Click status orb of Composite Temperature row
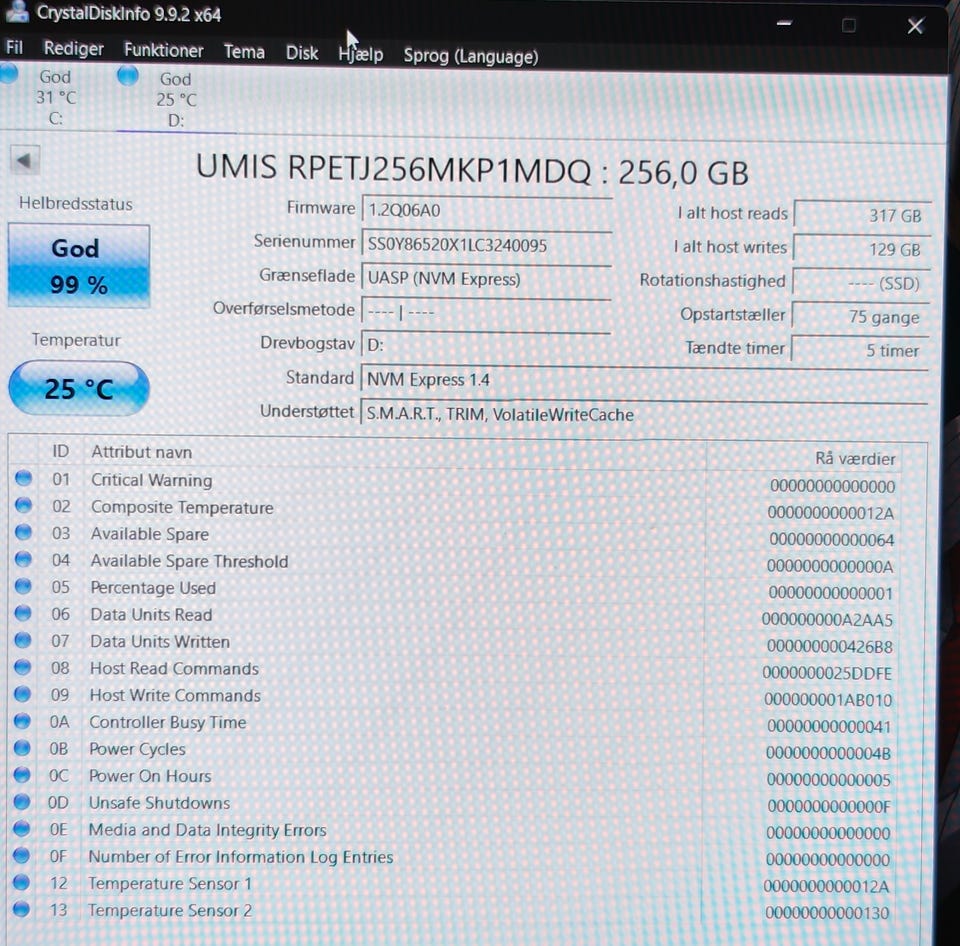Image resolution: width=960 pixels, height=946 pixels. (x=23, y=505)
